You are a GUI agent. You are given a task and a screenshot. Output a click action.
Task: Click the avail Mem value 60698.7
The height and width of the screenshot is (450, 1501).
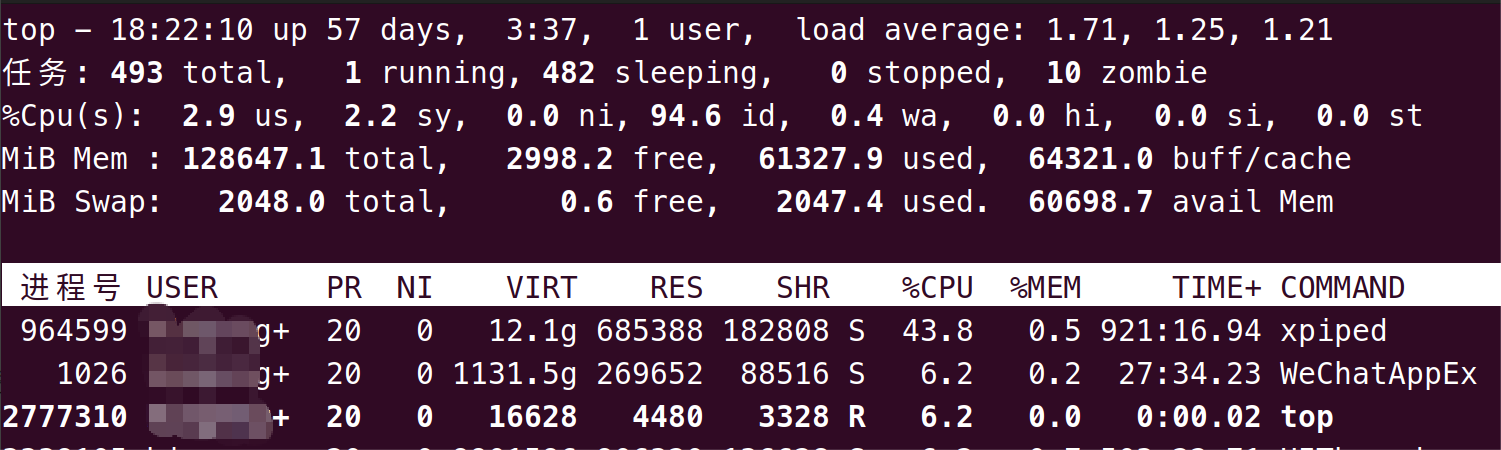point(1090,202)
